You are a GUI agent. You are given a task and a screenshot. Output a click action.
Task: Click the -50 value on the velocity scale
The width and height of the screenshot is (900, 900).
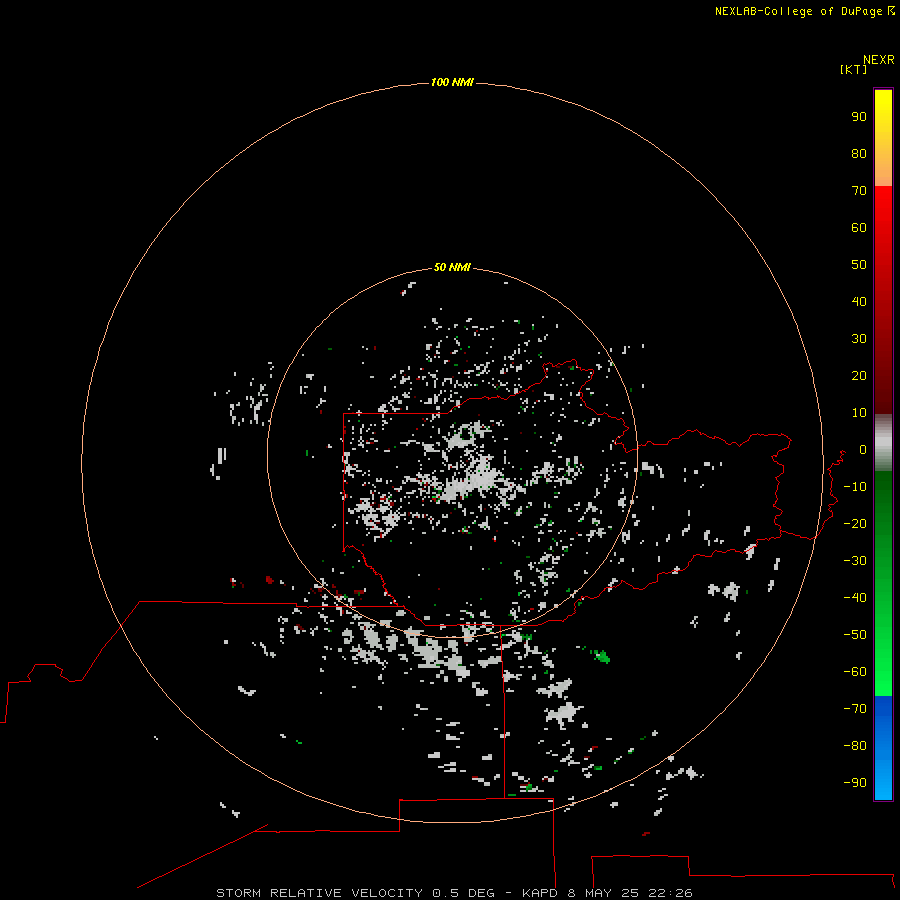click(855, 635)
